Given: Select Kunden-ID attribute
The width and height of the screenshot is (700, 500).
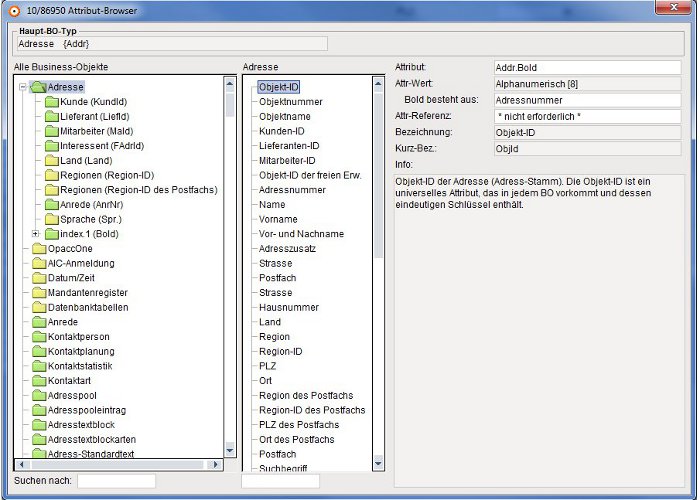Looking at the screenshot, I should coord(282,131).
